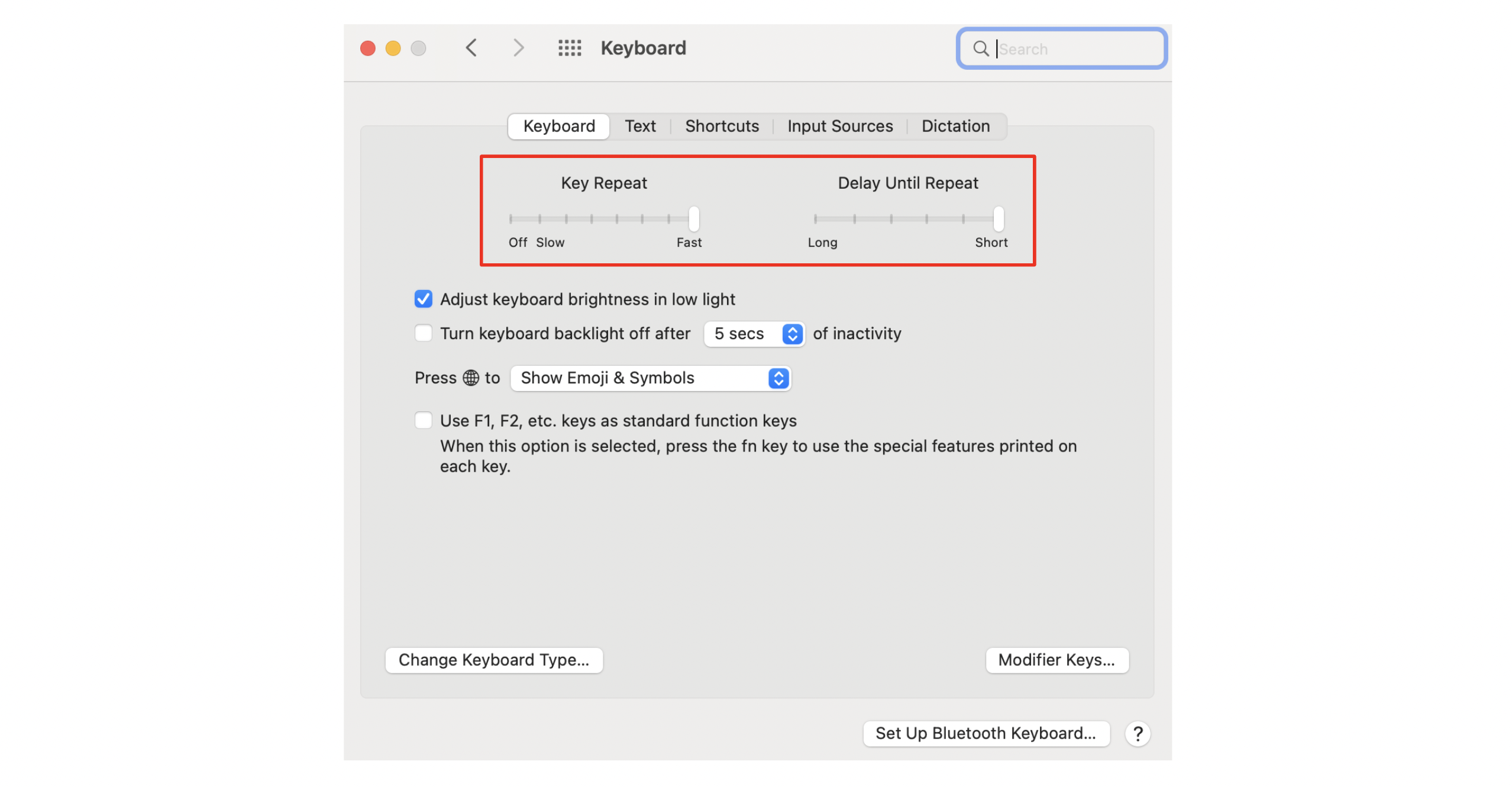Click the globe key icon

pyautogui.click(x=470, y=378)
